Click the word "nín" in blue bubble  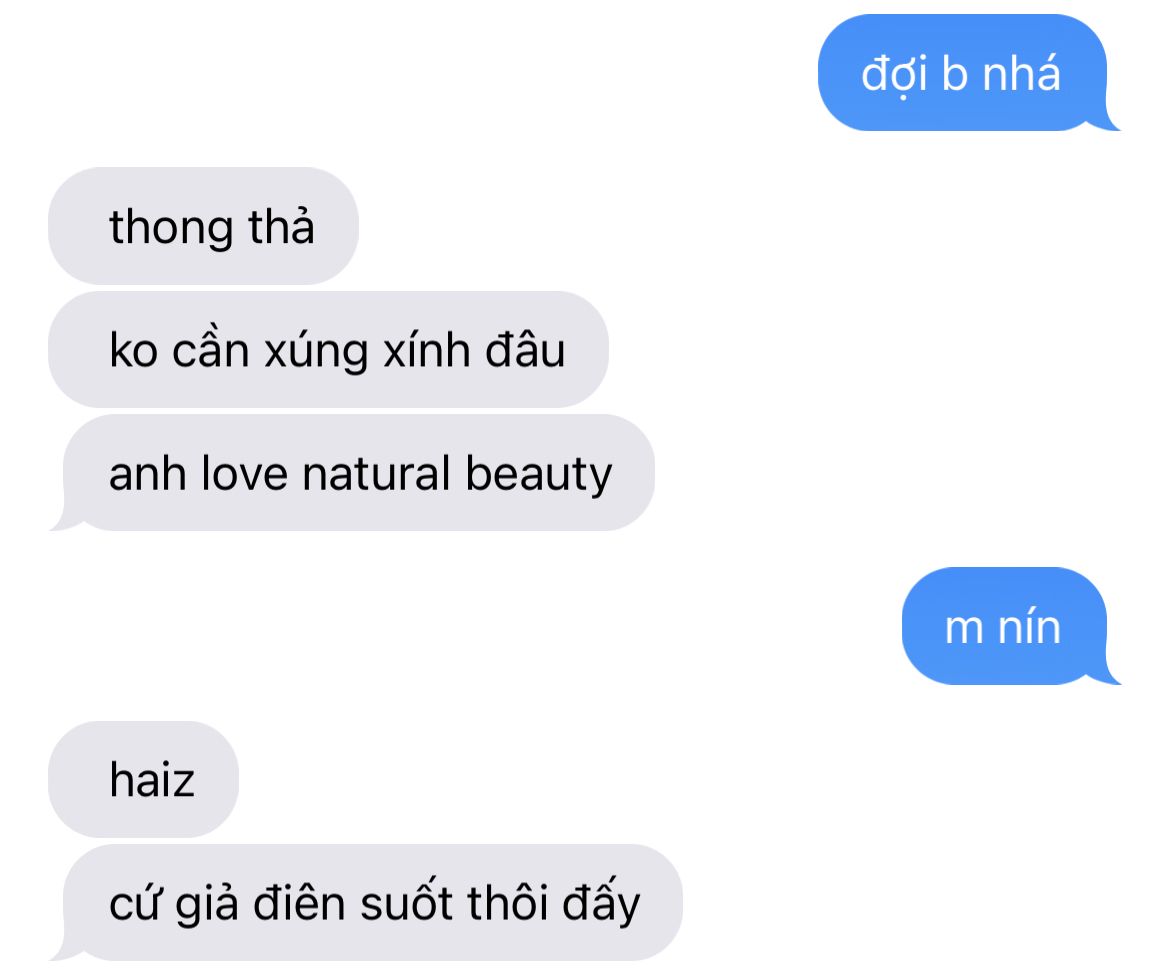pos(1030,626)
